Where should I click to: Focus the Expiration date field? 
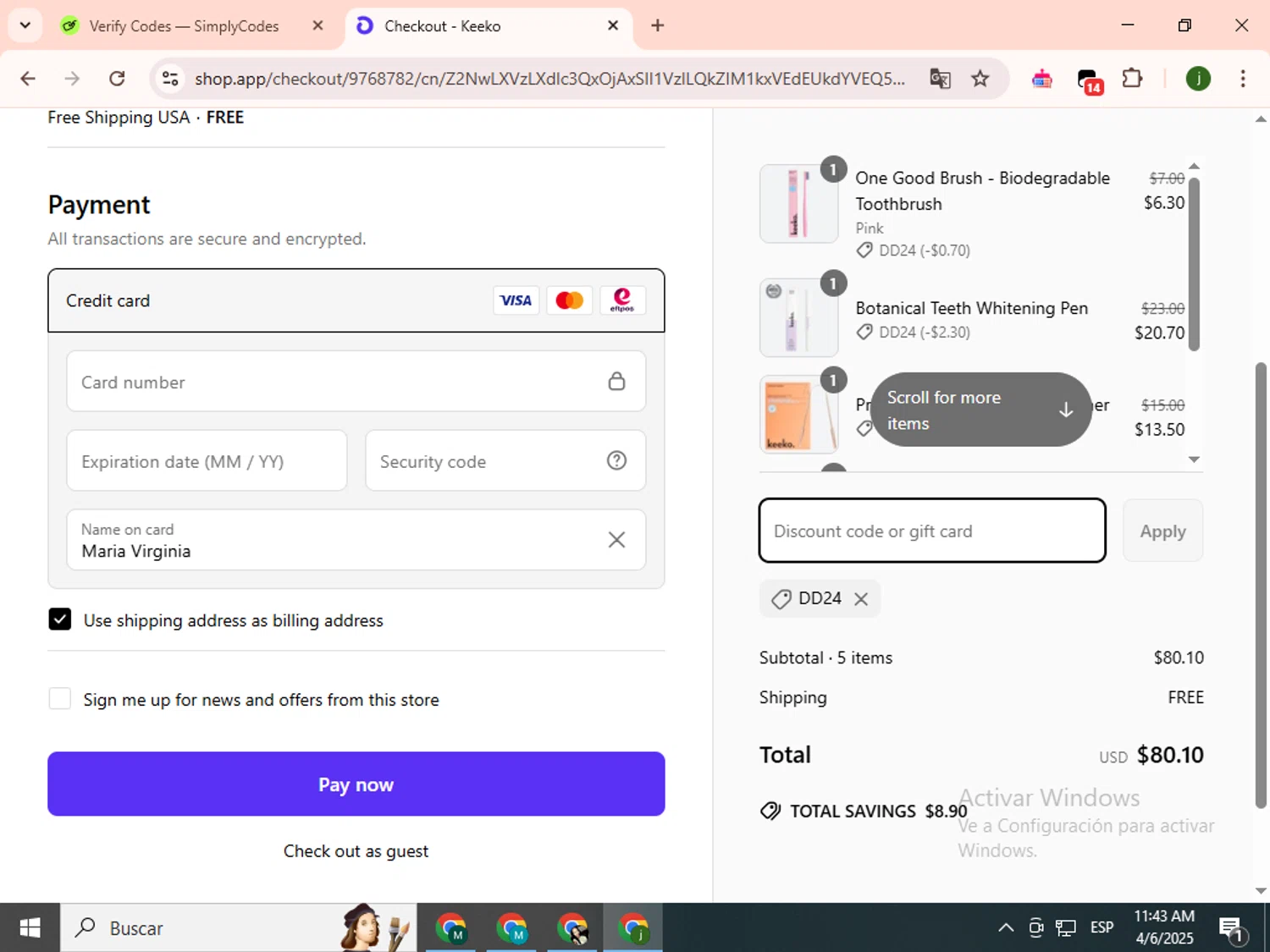(x=207, y=461)
